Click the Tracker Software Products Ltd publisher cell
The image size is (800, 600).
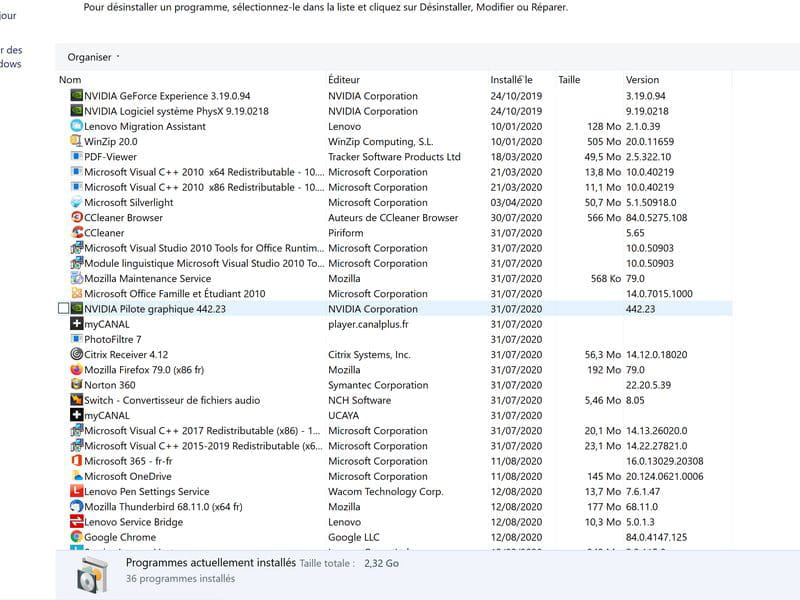394,157
